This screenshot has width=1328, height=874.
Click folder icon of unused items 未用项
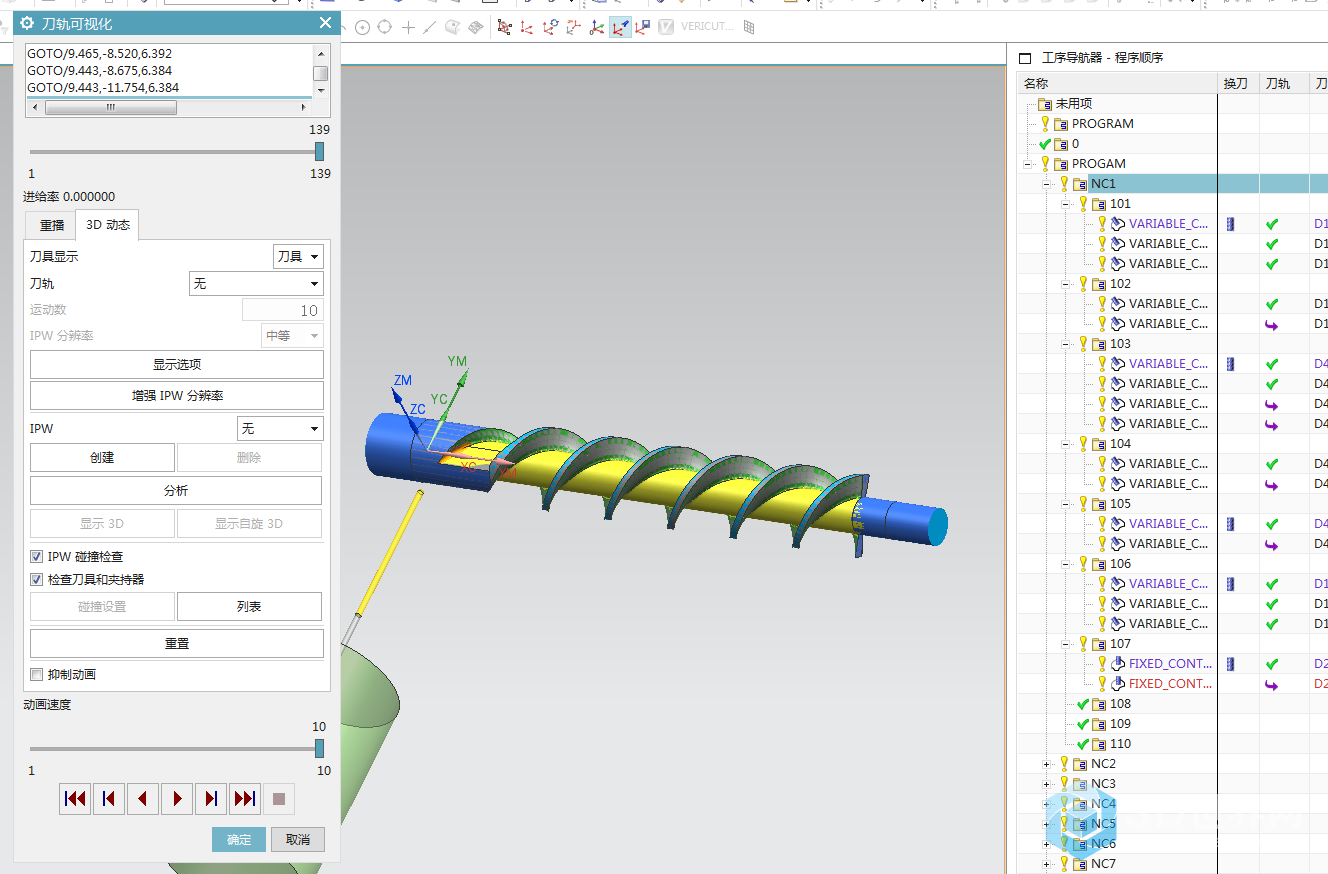(1045, 104)
